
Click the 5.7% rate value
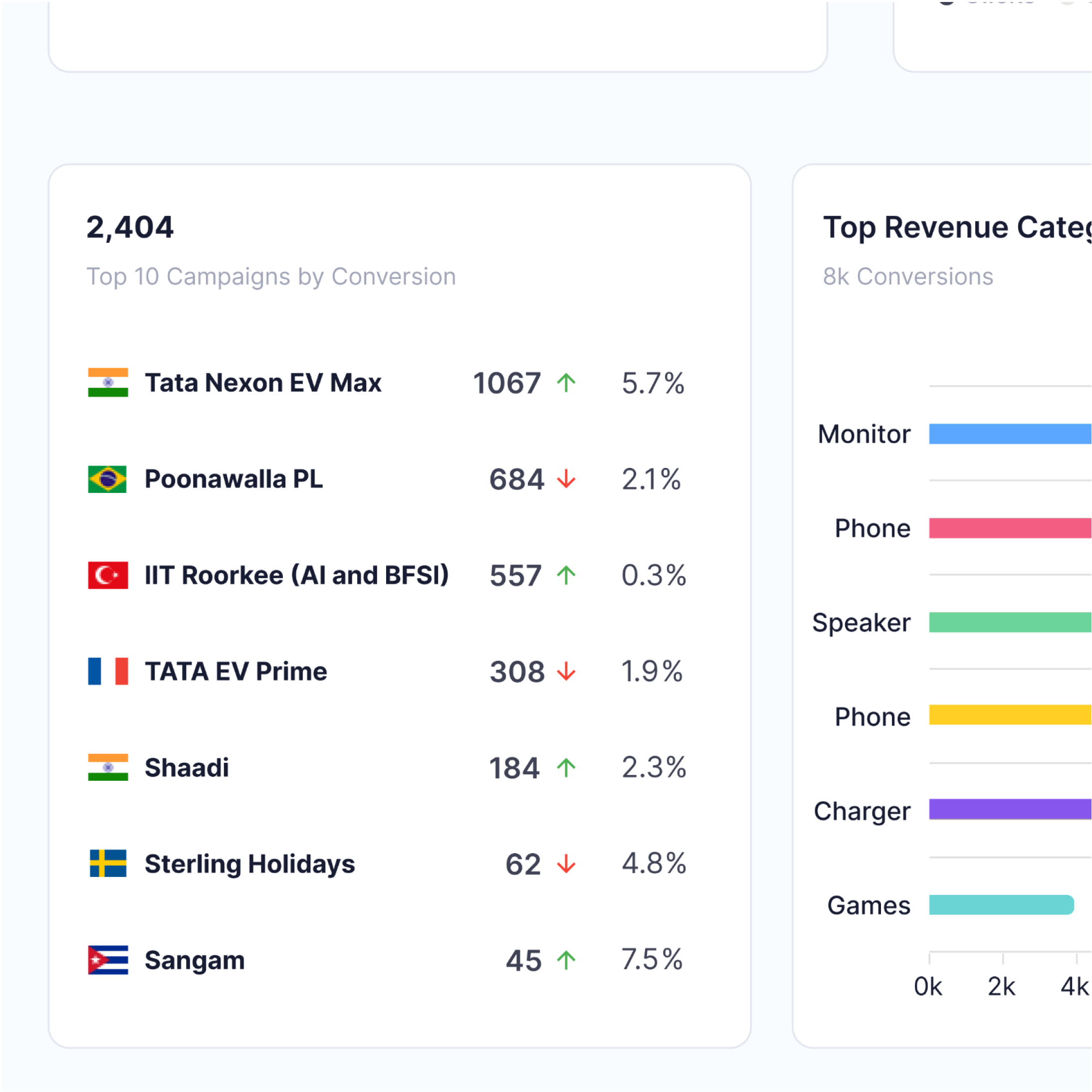tap(653, 383)
